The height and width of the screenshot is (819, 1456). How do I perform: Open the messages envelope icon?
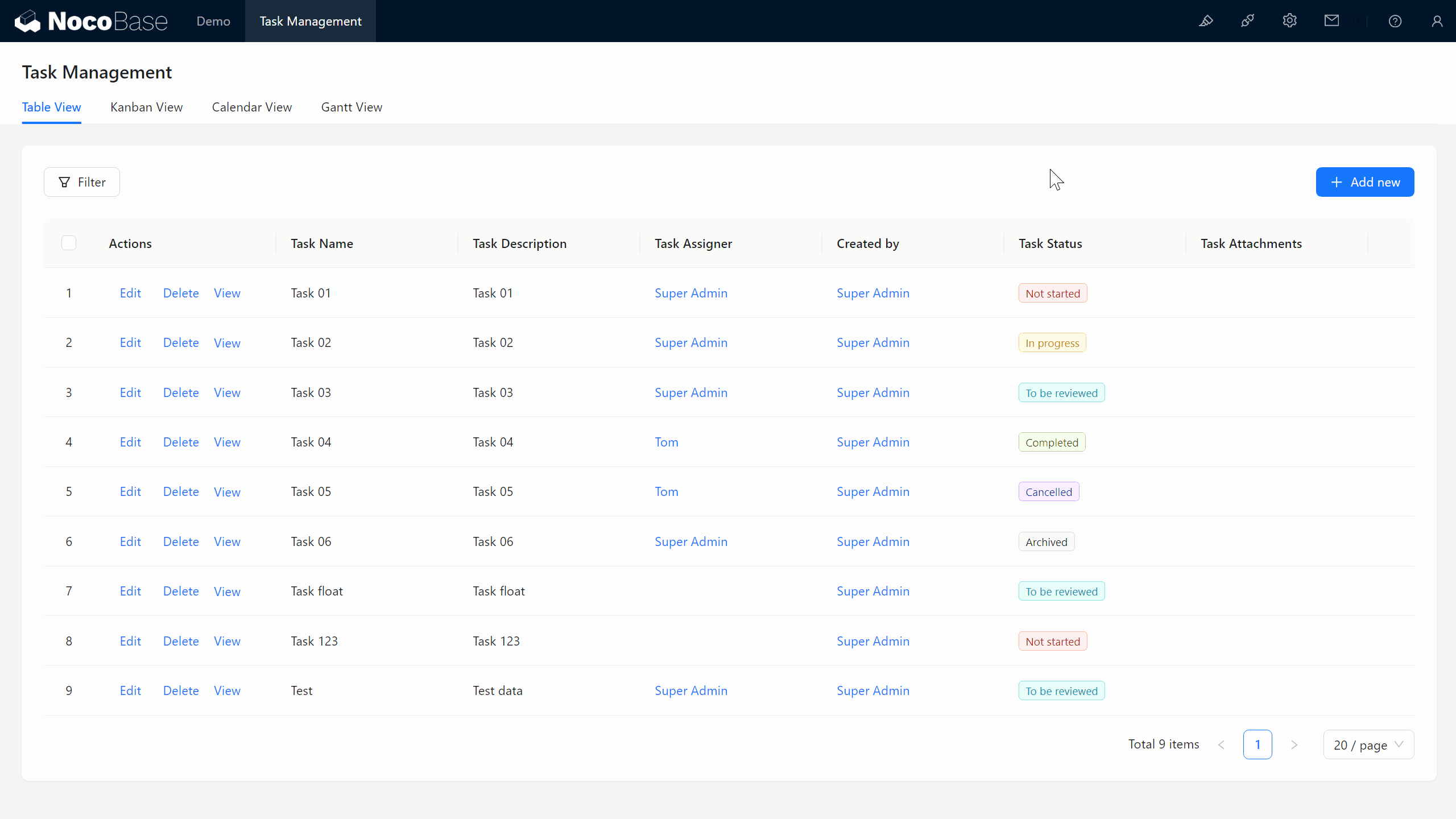[x=1331, y=21]
